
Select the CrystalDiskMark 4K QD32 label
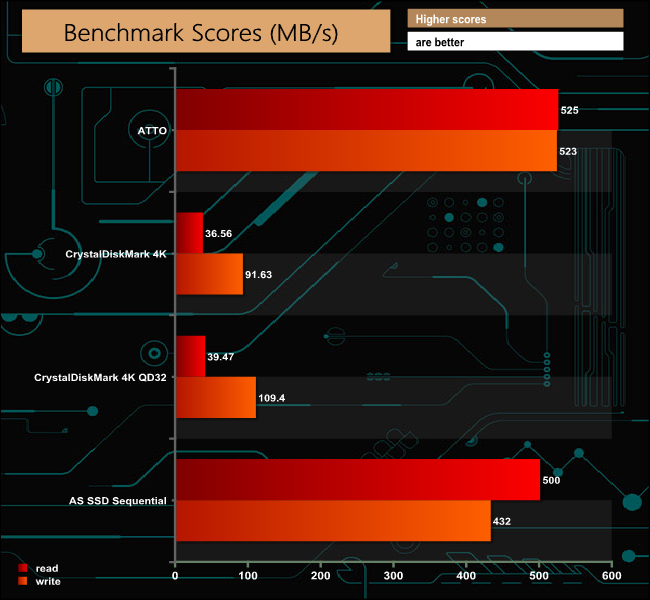[x=100, y=377]
